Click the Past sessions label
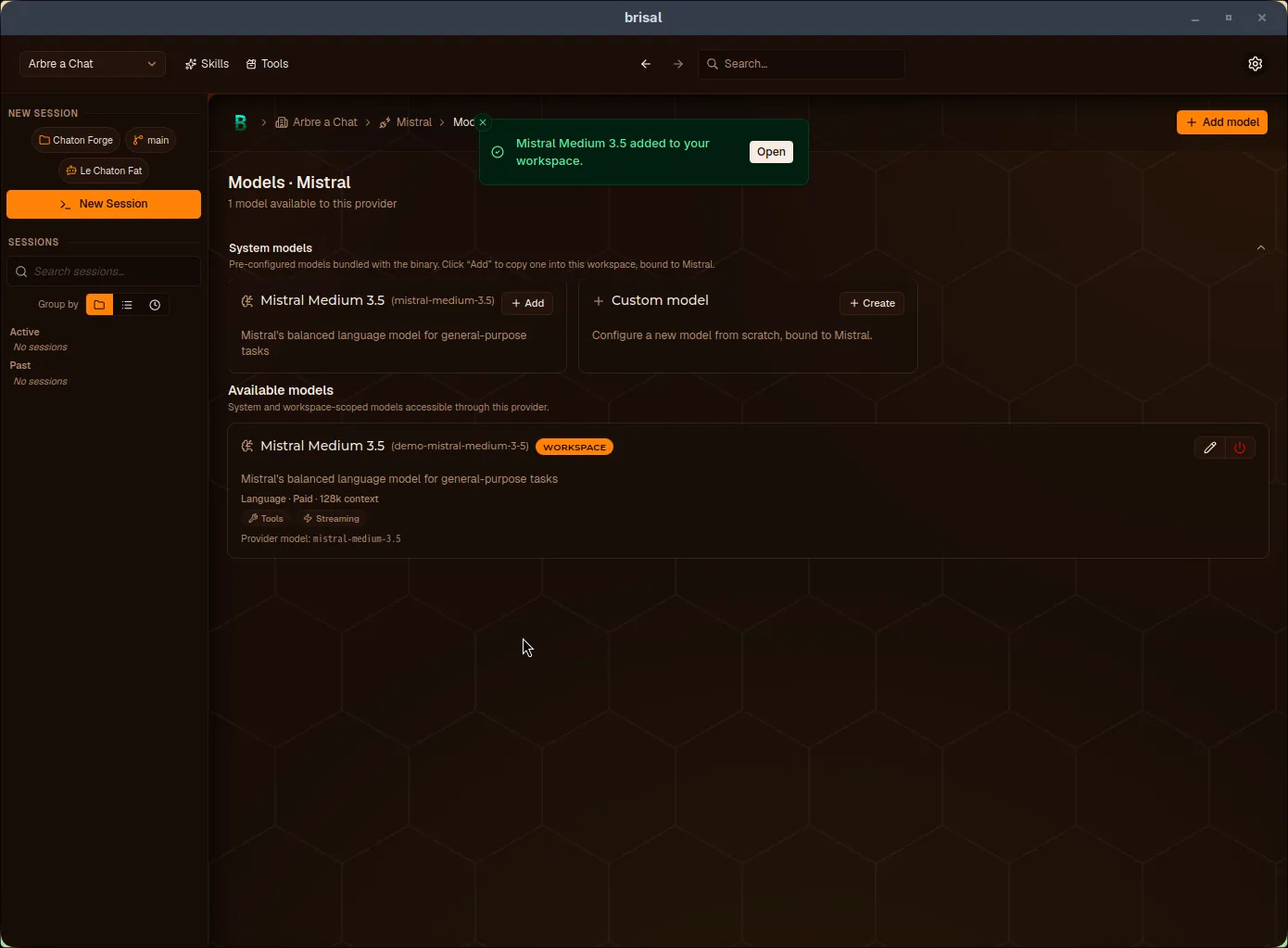This screenshot has height=948, width=1288. pos(20,365)
